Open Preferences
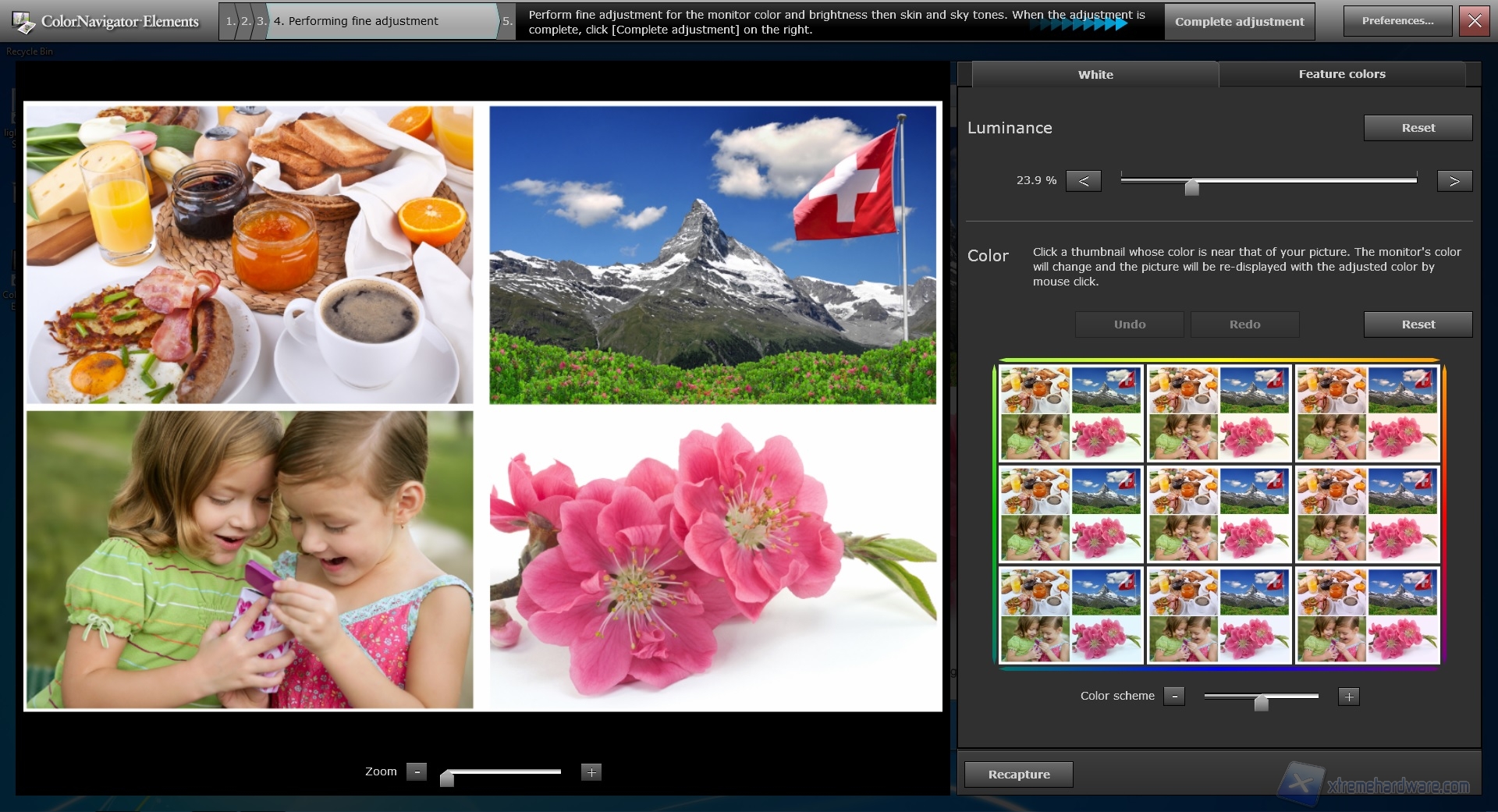1498x812 pixels. 1397,20
